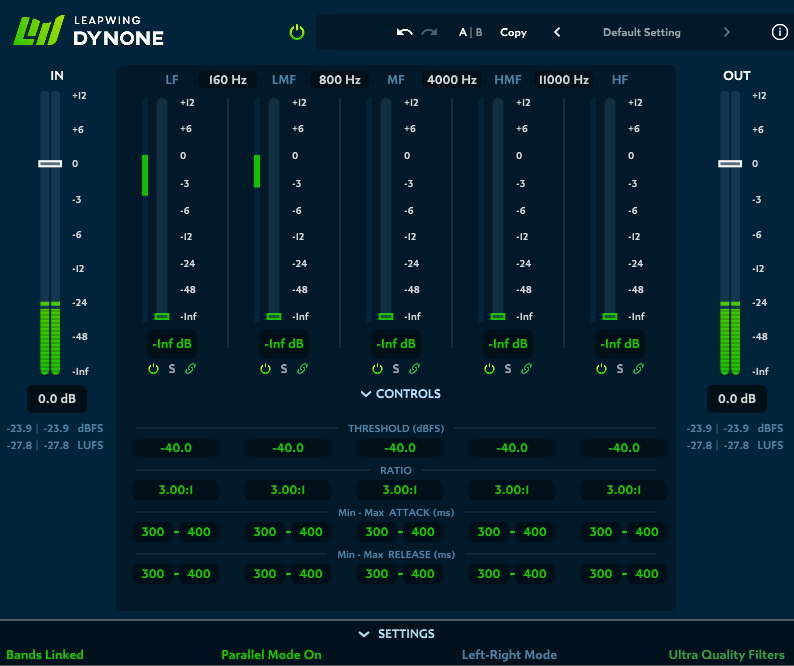Solo the MF band
This screenshot has height=666, width=794.
click(x=395, y=369)
